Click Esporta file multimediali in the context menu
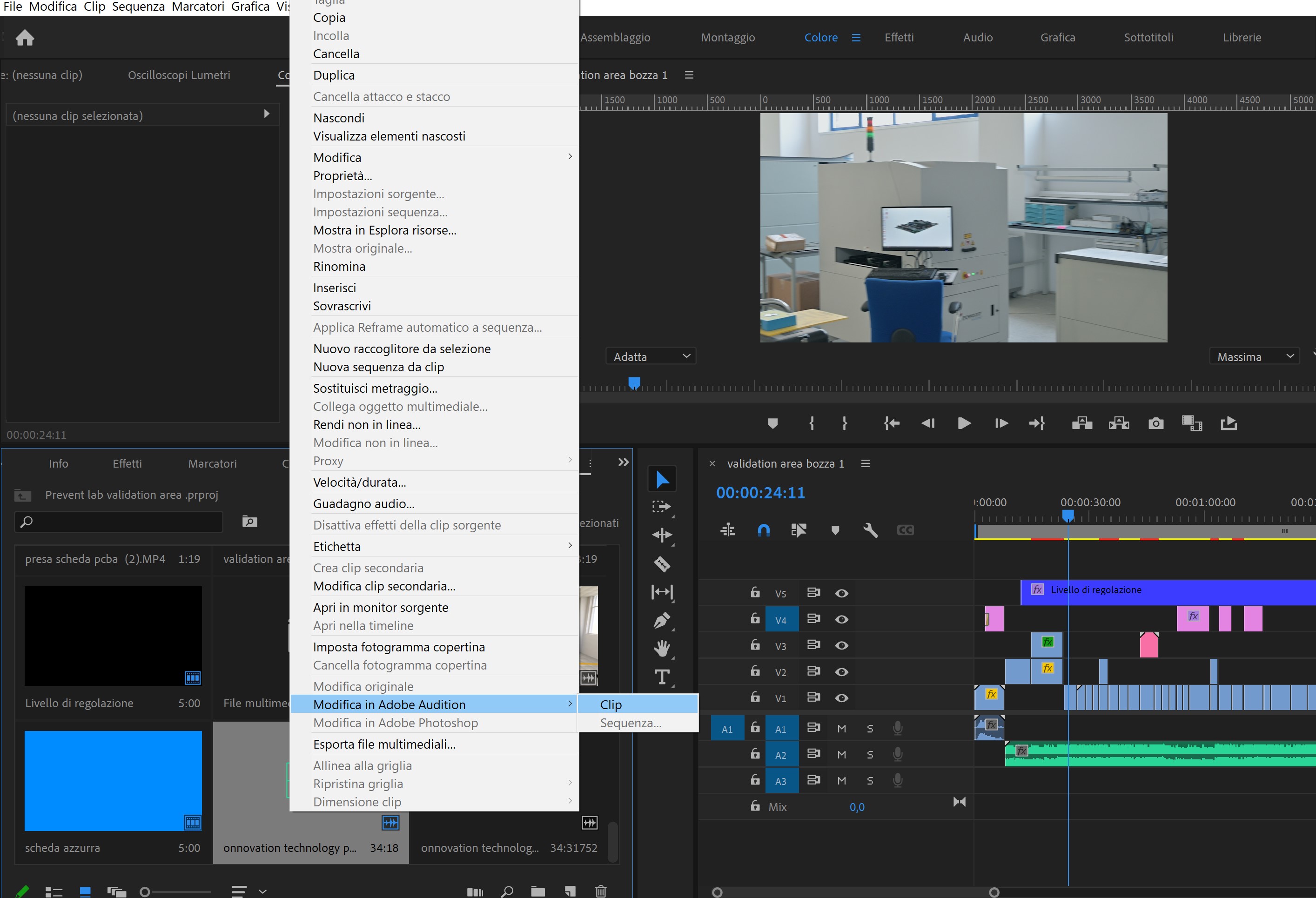 (384, 744)
